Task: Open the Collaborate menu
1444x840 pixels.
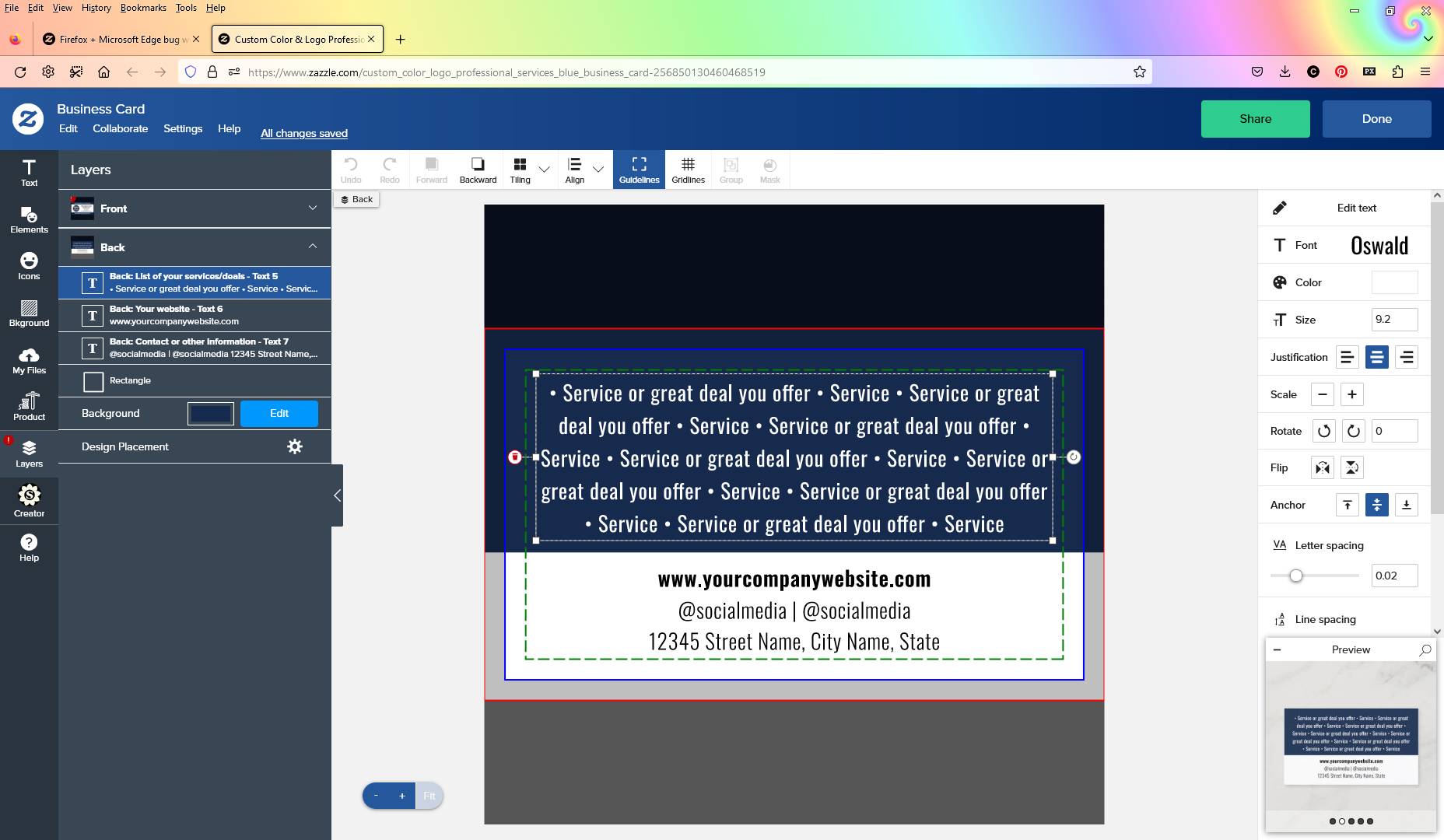Action: [x=121, y=129]
